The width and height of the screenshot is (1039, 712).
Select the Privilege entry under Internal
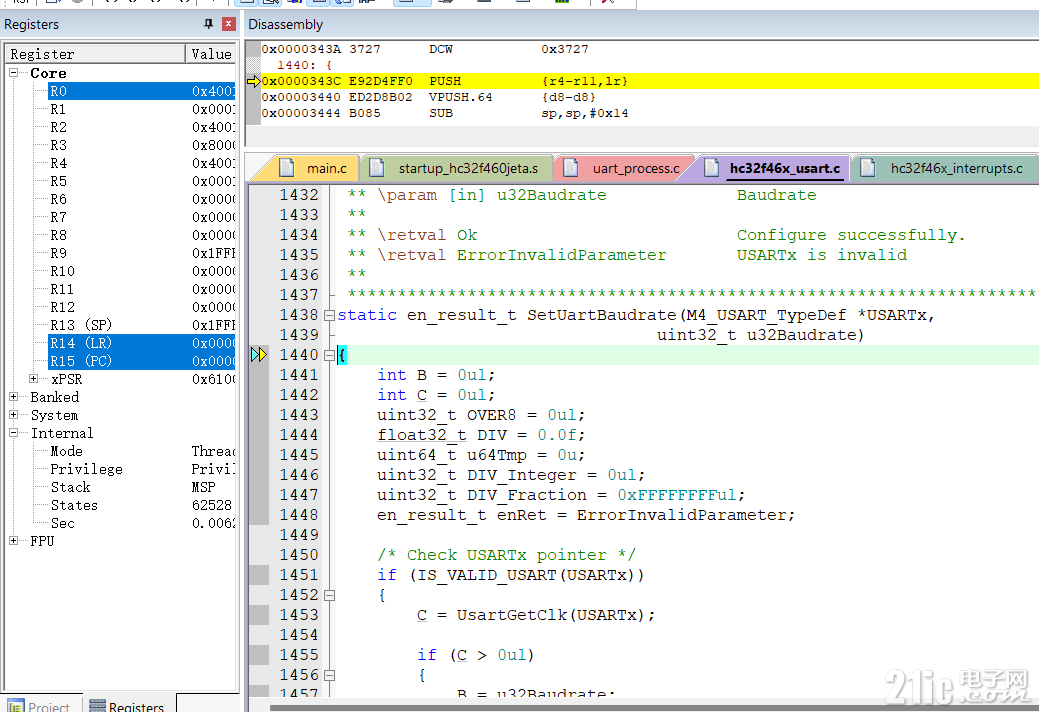(142, 469)
